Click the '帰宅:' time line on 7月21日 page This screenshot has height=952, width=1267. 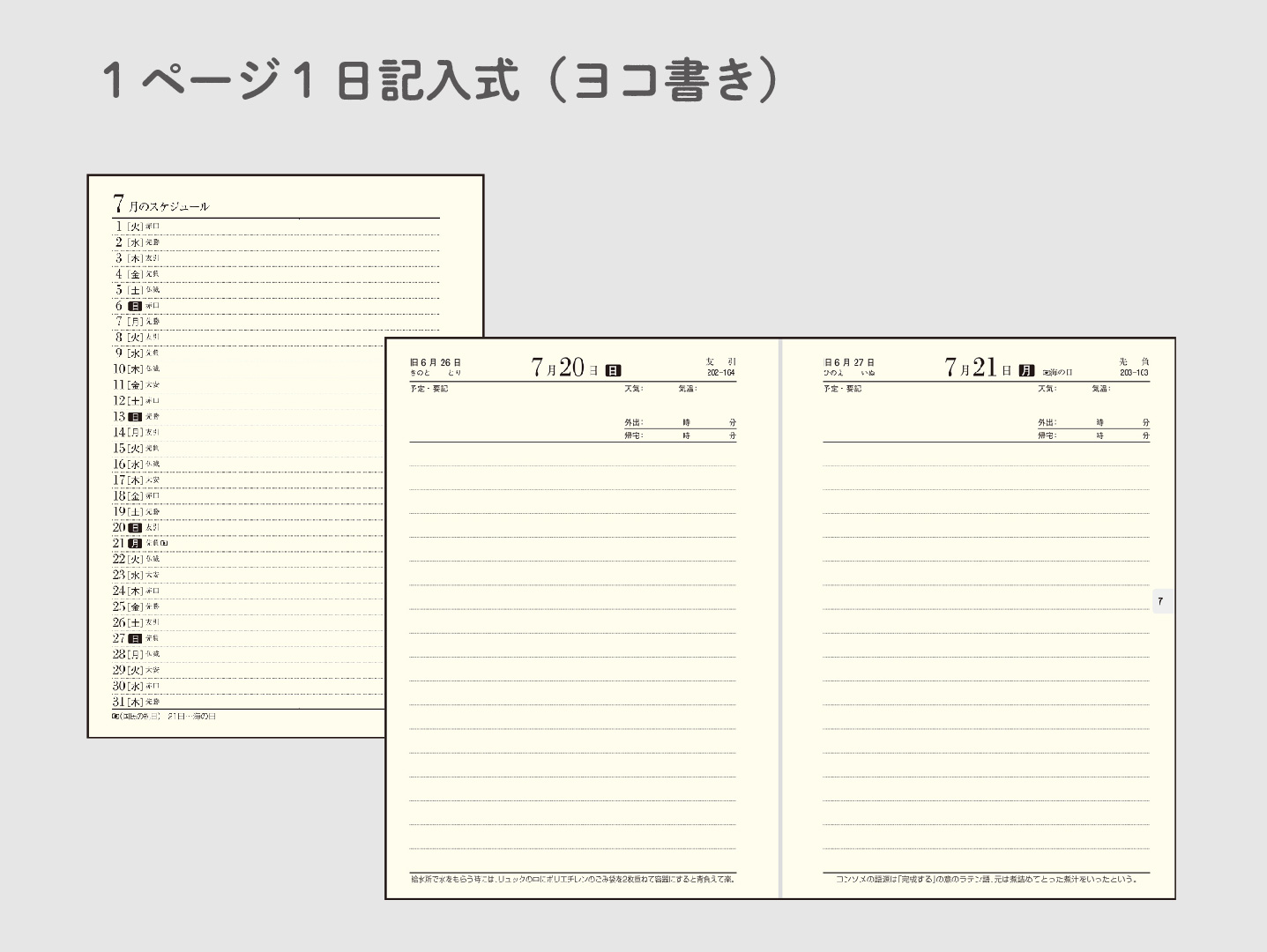pos(1094,435)
